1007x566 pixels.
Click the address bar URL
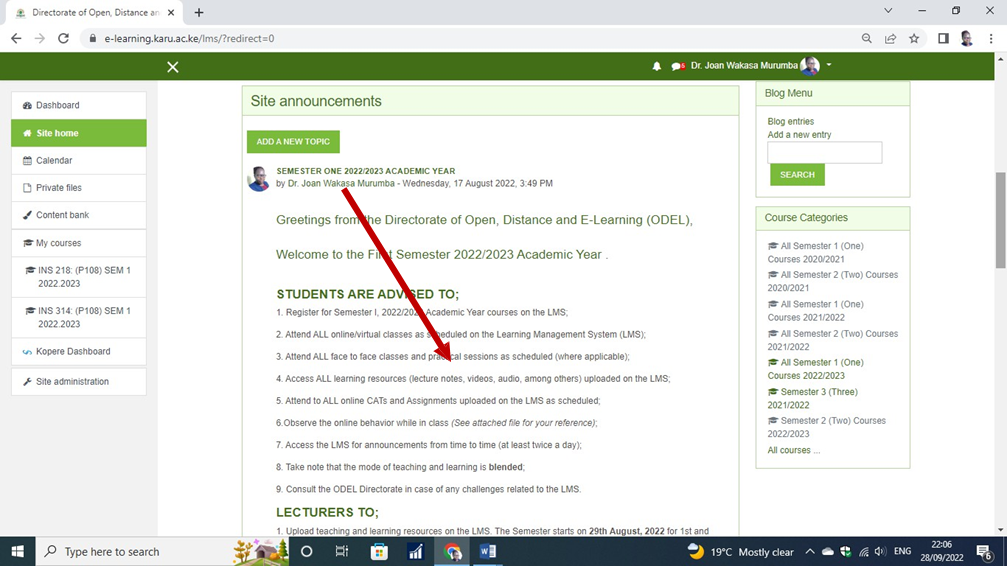point(189,39)
